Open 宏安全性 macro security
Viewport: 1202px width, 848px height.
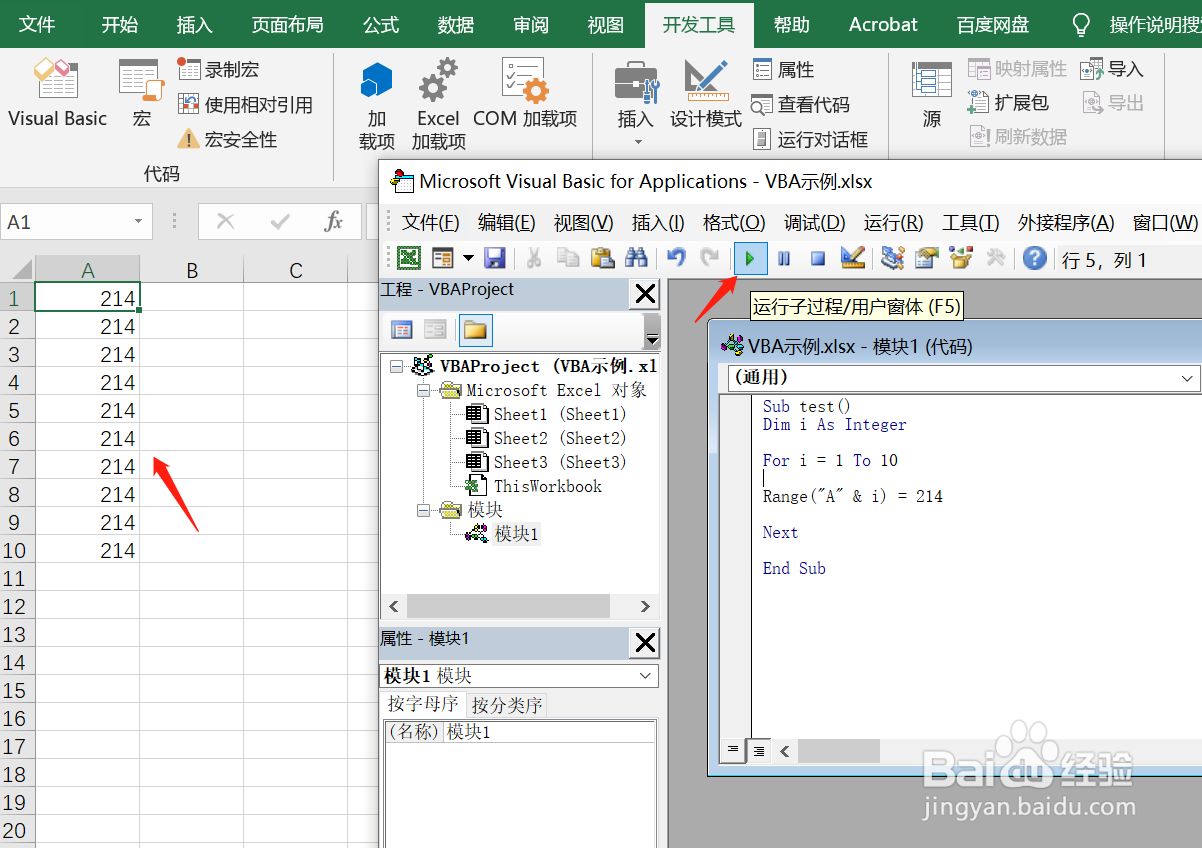coord(227,139)
